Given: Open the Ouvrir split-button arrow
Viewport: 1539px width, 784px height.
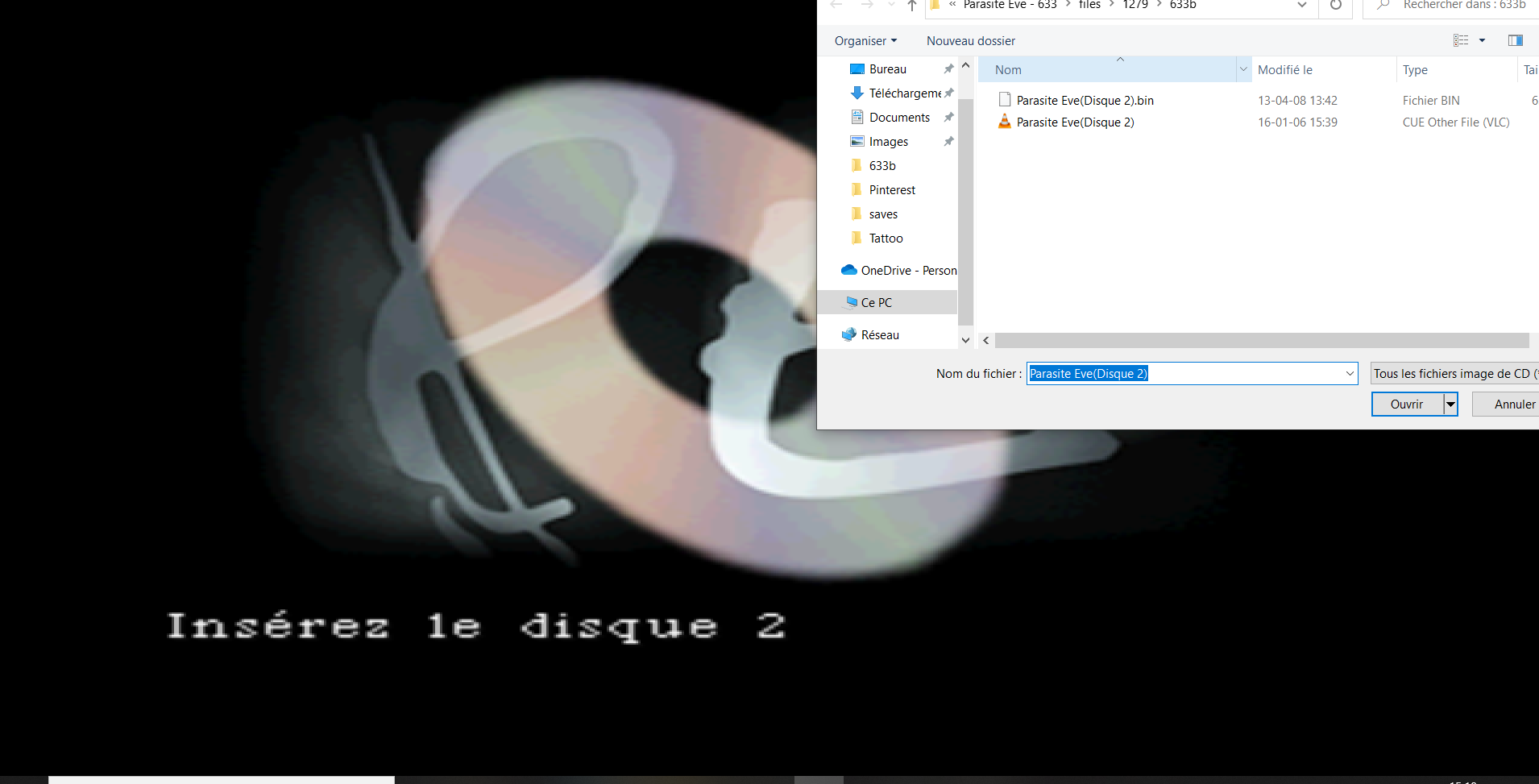Looking at the screenshot, I should pyautogui.click(x=1450, y=404).
